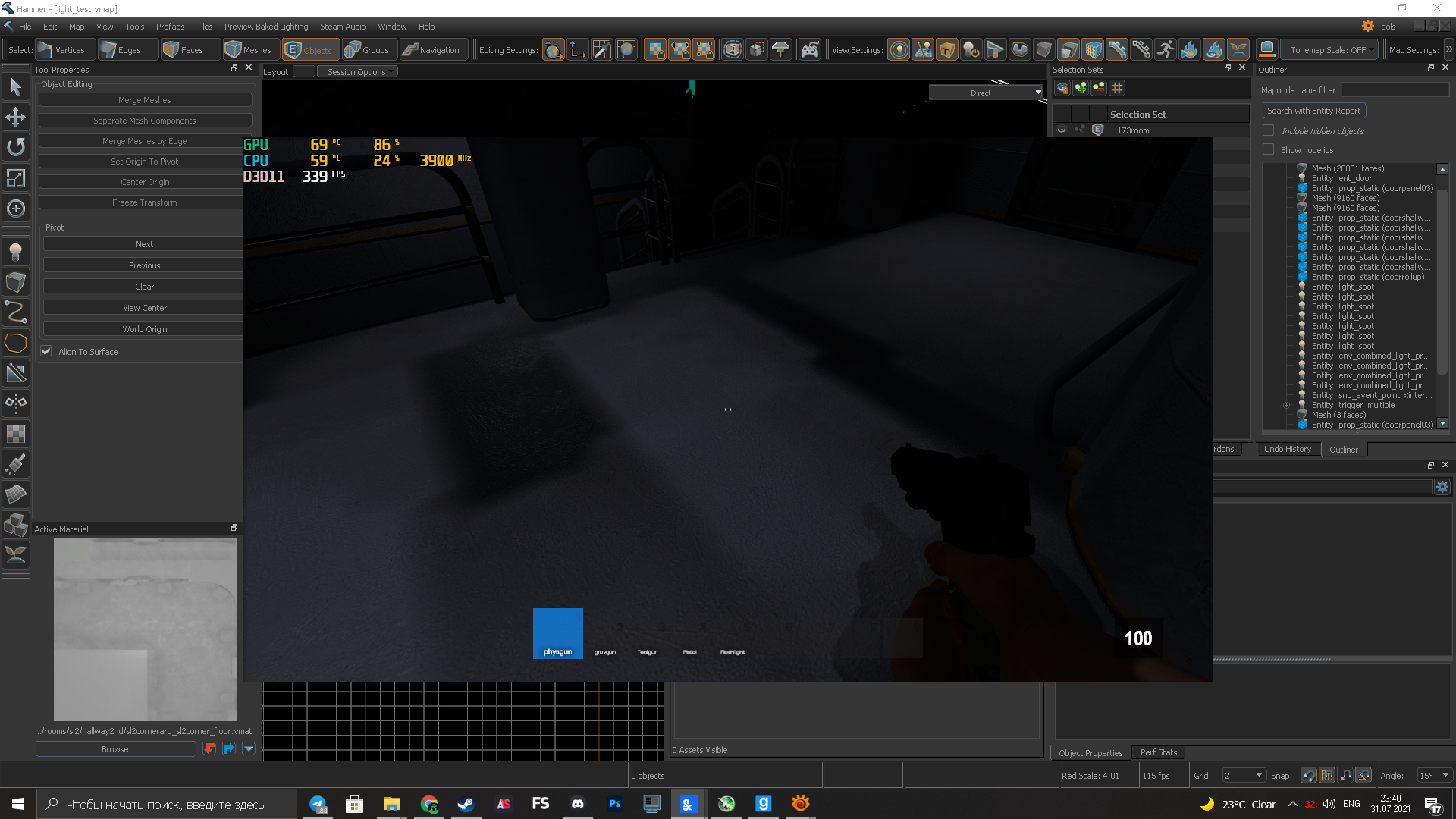This screenshot has width=1456, height=819.
Task: Click the Search with Entity Report button
Action: tap(1313, 110)
